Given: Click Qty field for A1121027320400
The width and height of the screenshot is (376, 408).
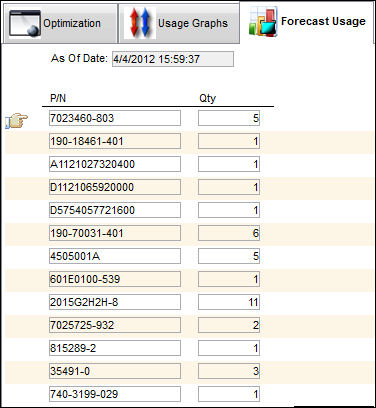Looking at the screenshot, I should [229, 164].
